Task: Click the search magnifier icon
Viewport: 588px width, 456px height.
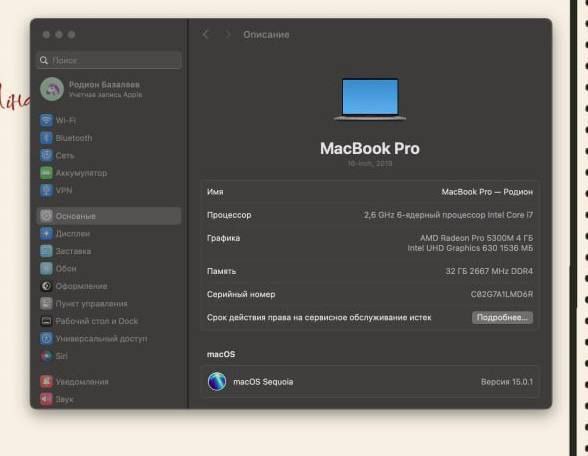Action: coord(44,60)
